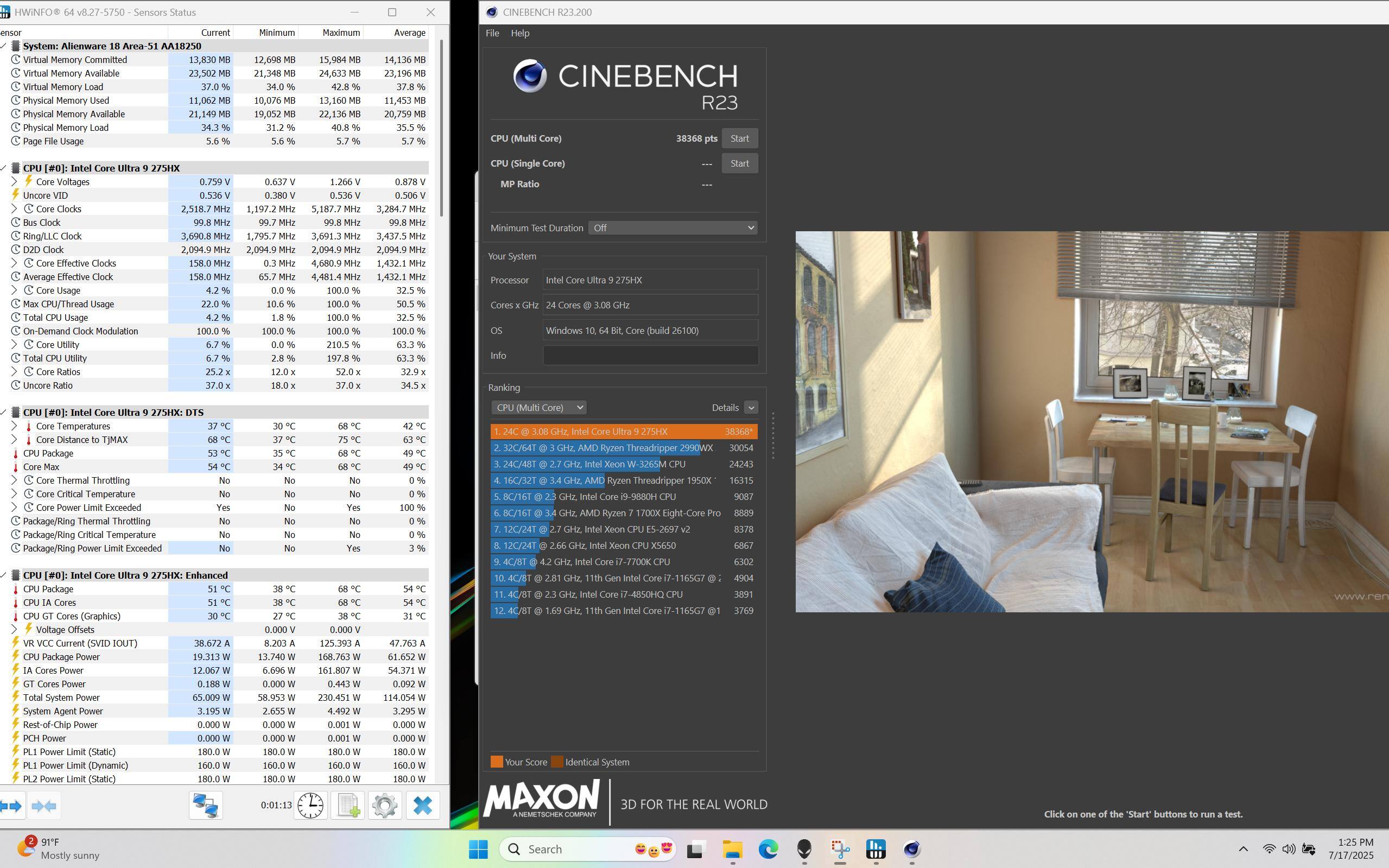Open HWiNFO network remote monitoring icon

point(206,806)
